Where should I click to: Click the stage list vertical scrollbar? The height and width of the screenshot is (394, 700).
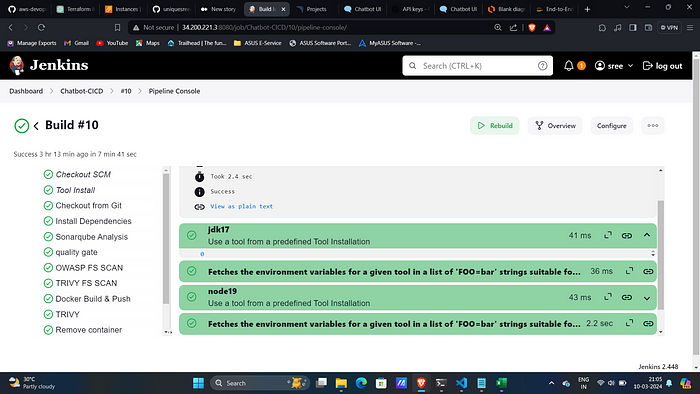click(166, 239)
